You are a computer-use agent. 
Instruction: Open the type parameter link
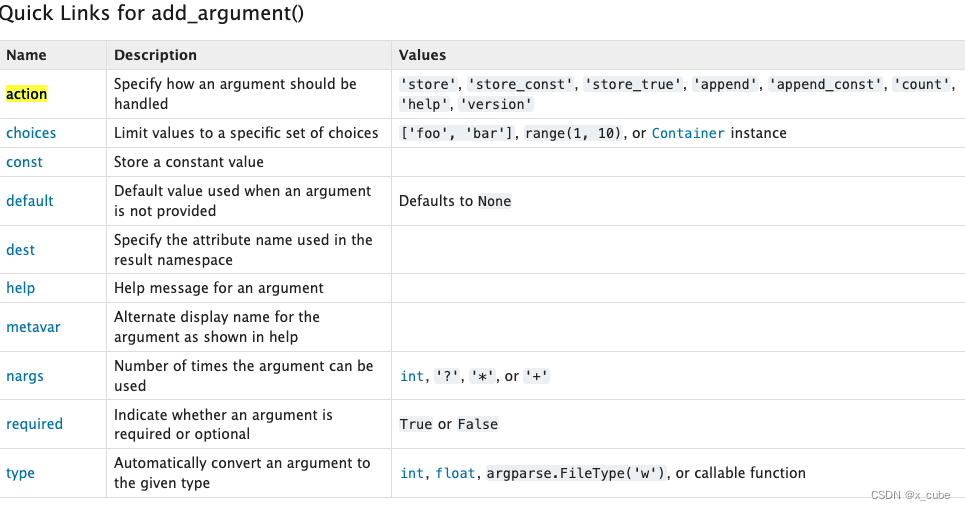20,473
